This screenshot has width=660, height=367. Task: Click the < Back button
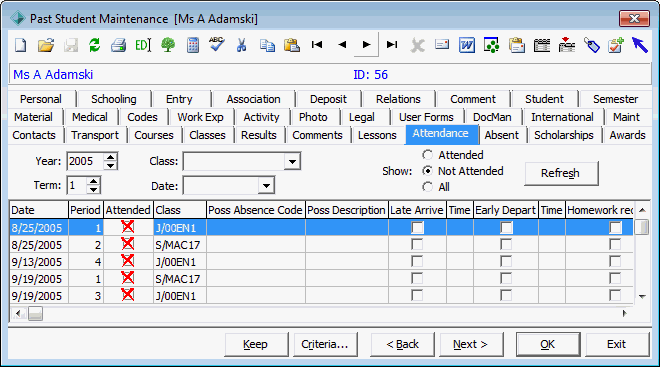pyautogui.click(x=402, y=344)
